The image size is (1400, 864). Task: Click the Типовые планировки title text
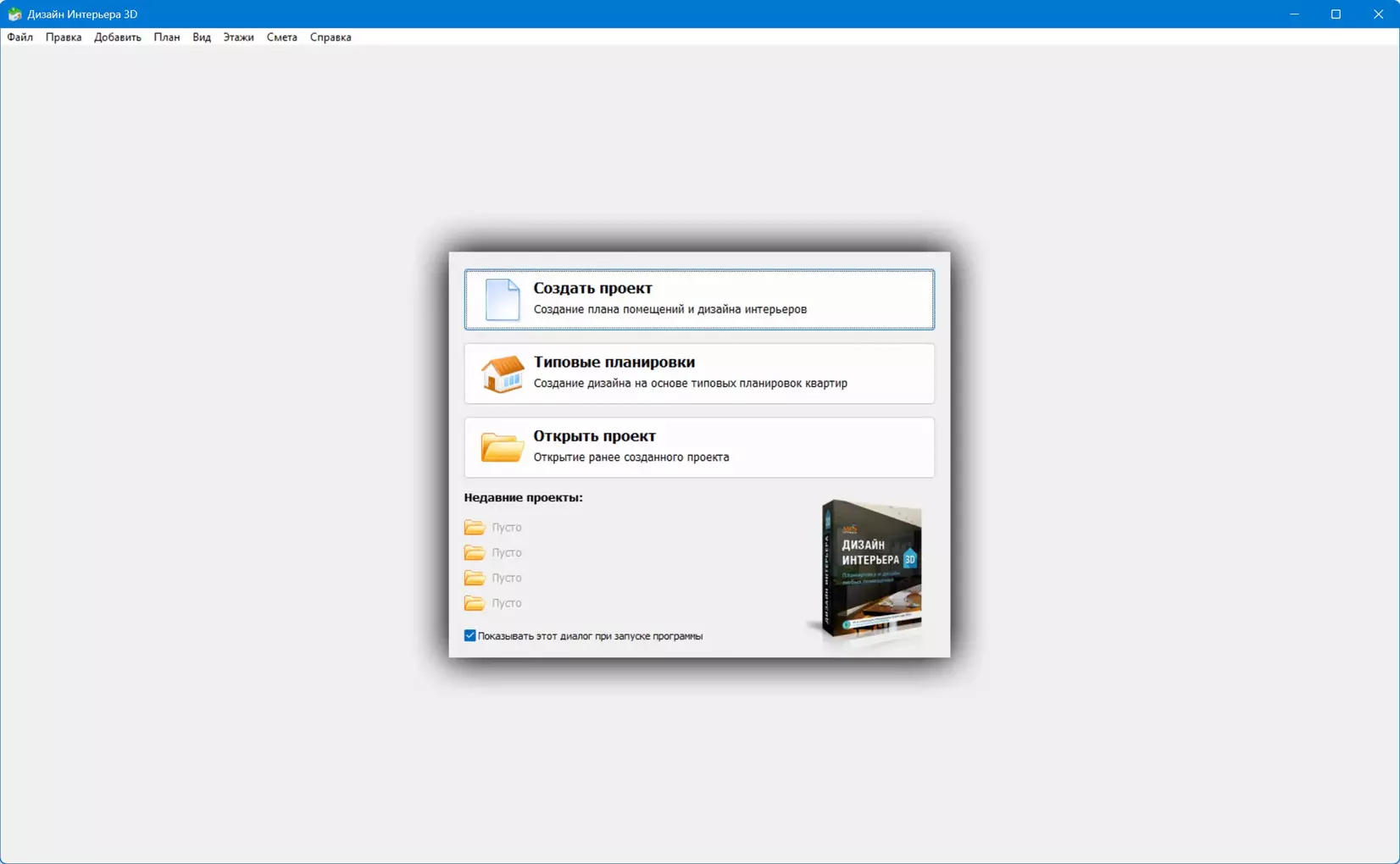614,363
